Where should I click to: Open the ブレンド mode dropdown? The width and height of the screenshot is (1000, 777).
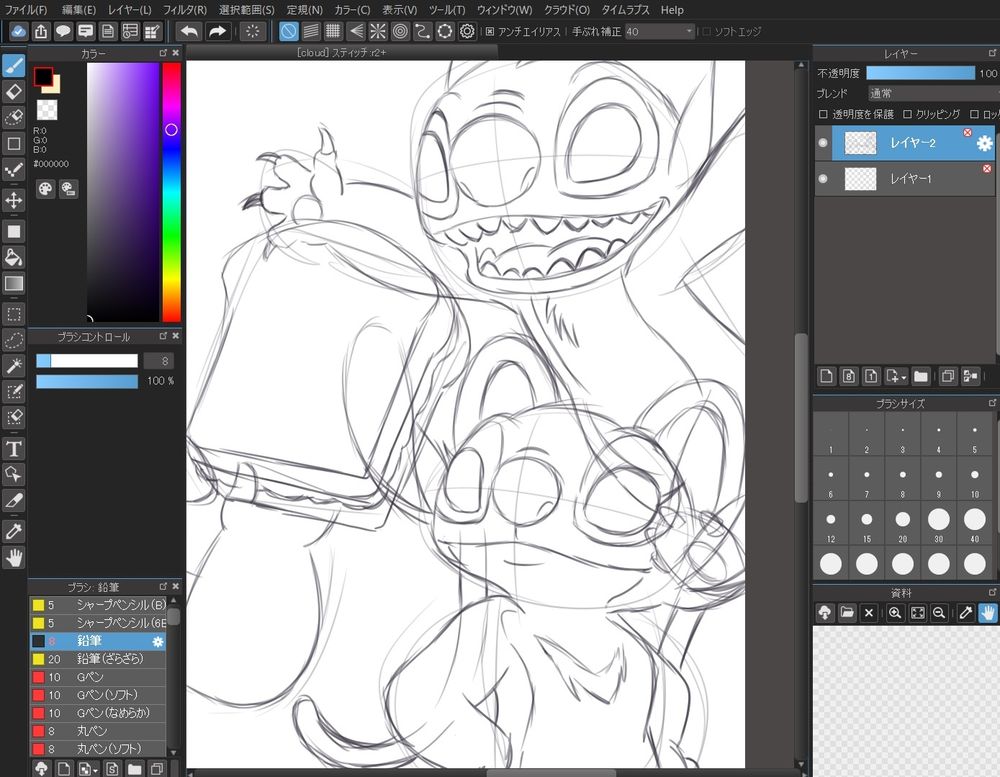(934, 94)
